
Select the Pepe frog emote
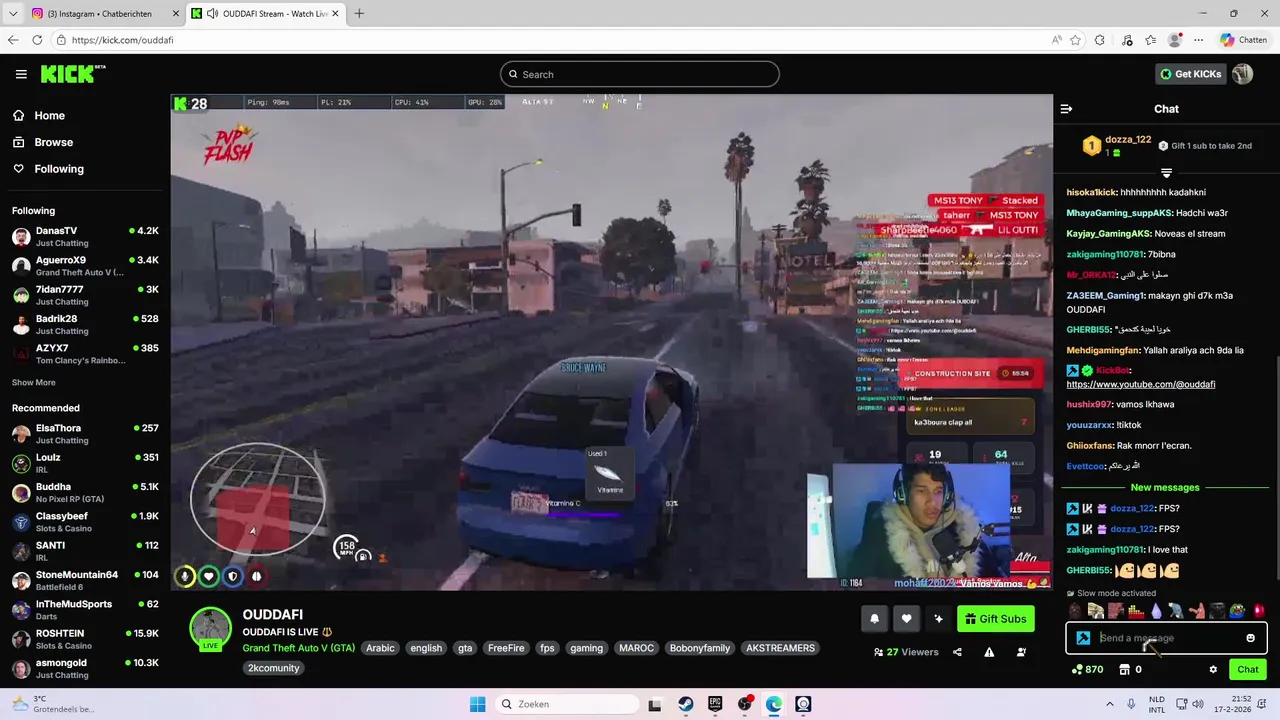[x=1238, y=610]
